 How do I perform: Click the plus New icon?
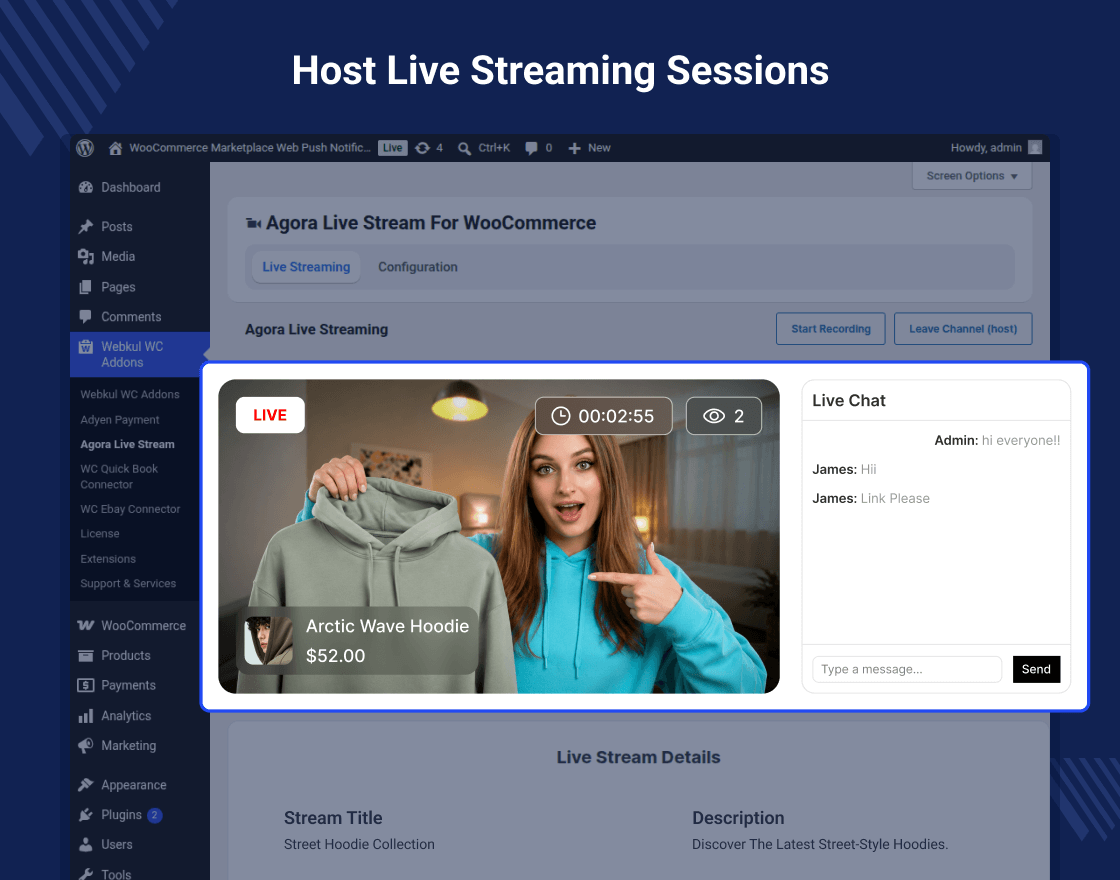coord(574,148)
